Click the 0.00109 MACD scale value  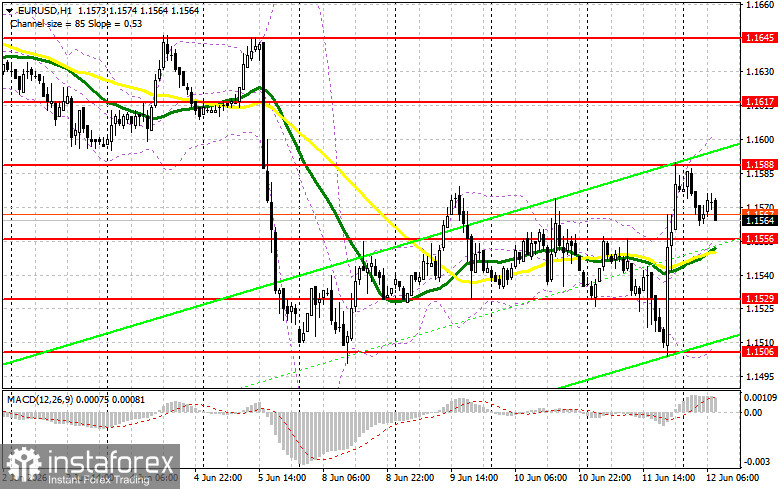tap(760, 398)
